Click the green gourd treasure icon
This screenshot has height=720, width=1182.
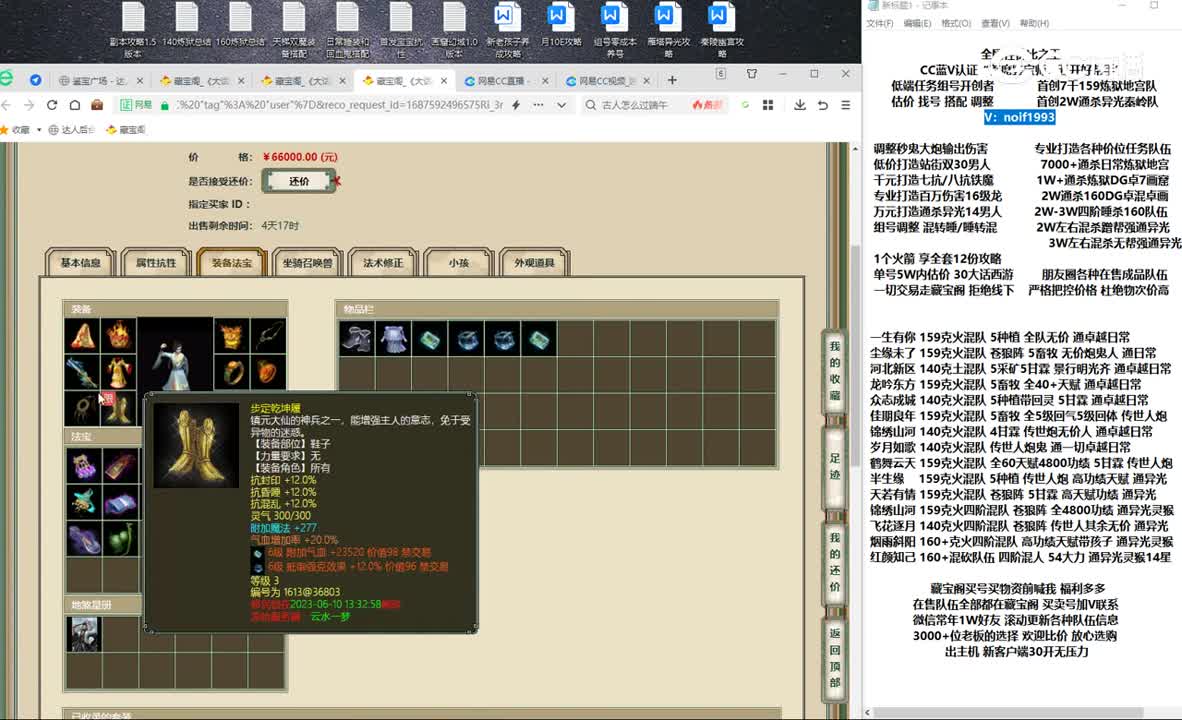pyautogui.click(x=119, y=538)
